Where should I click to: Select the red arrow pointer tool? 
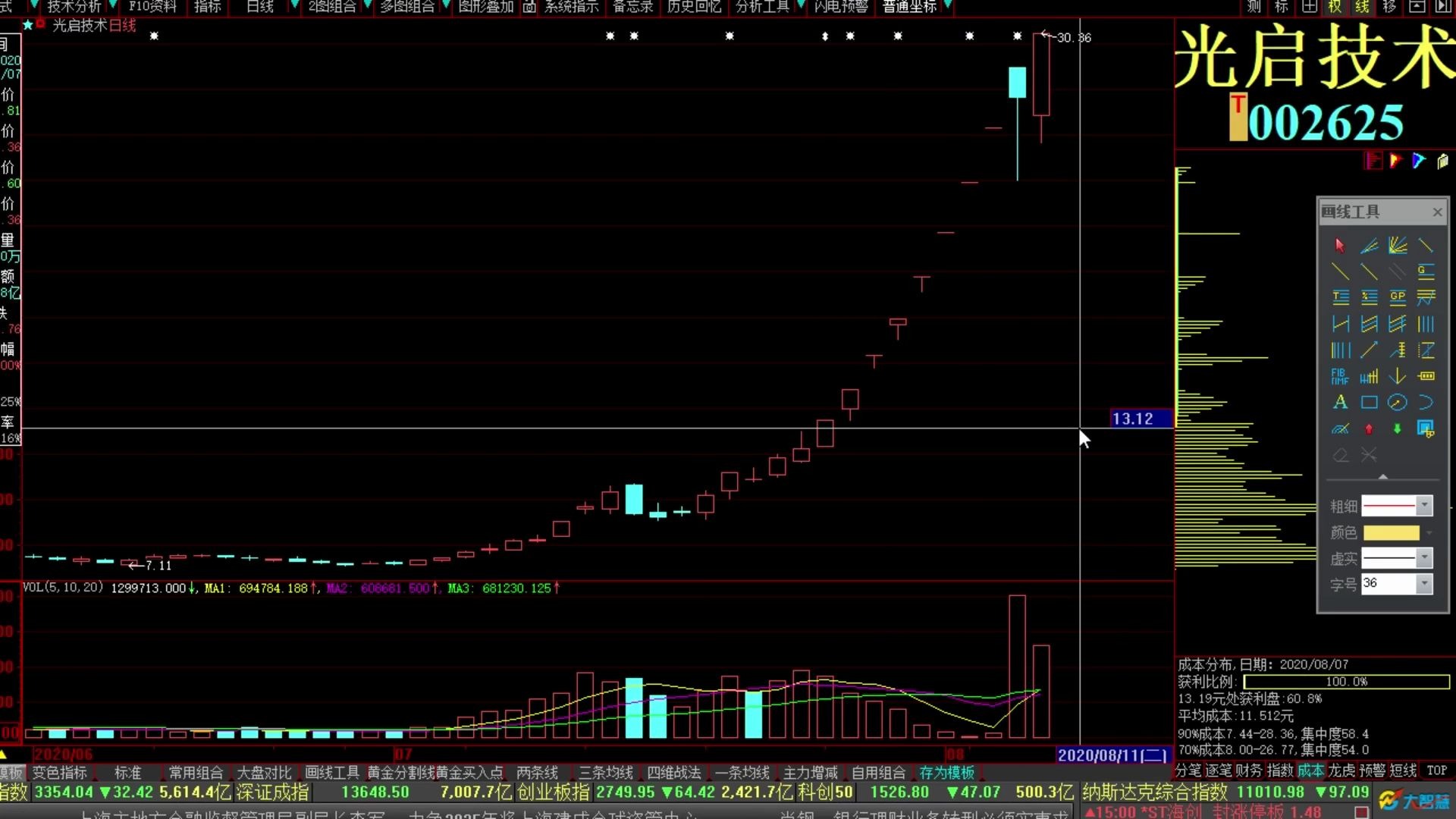click(x=1340, y=245)
